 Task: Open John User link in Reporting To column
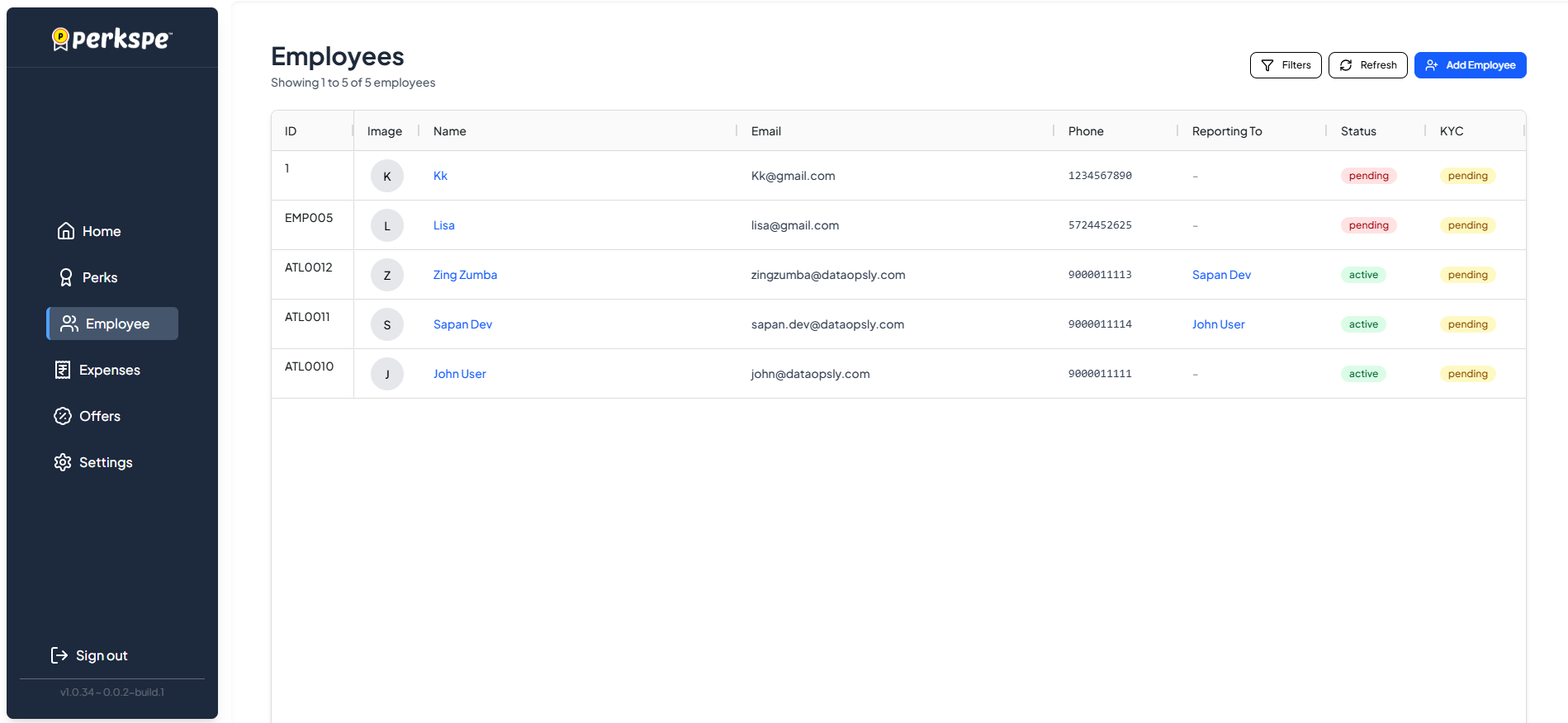(x=1218, y=324)
